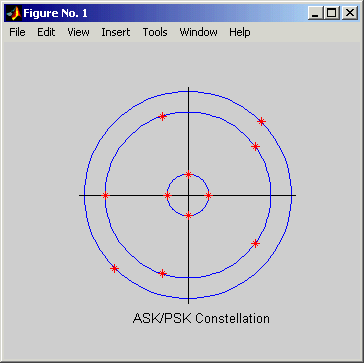Minimize the Figure No. 1 window
Image resolution: width=364 pixels, height=363 pixels.
point(315,13)
